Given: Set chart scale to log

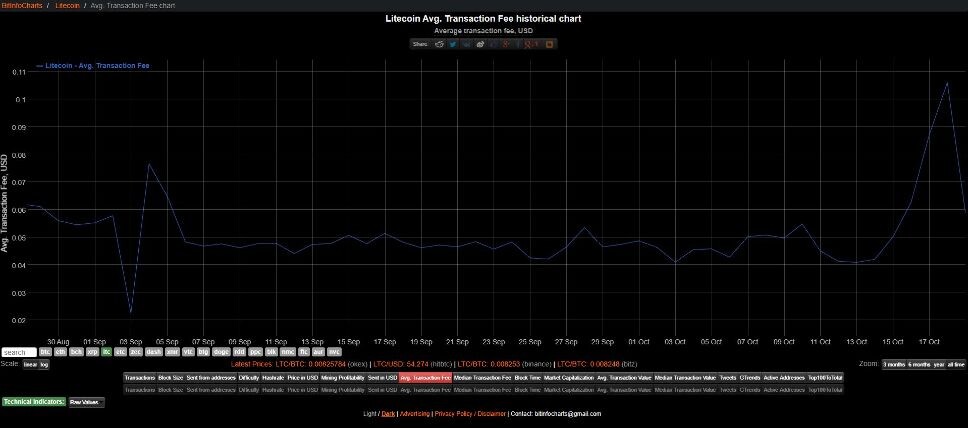Looking at the screenshot, I should click(44, 364).
